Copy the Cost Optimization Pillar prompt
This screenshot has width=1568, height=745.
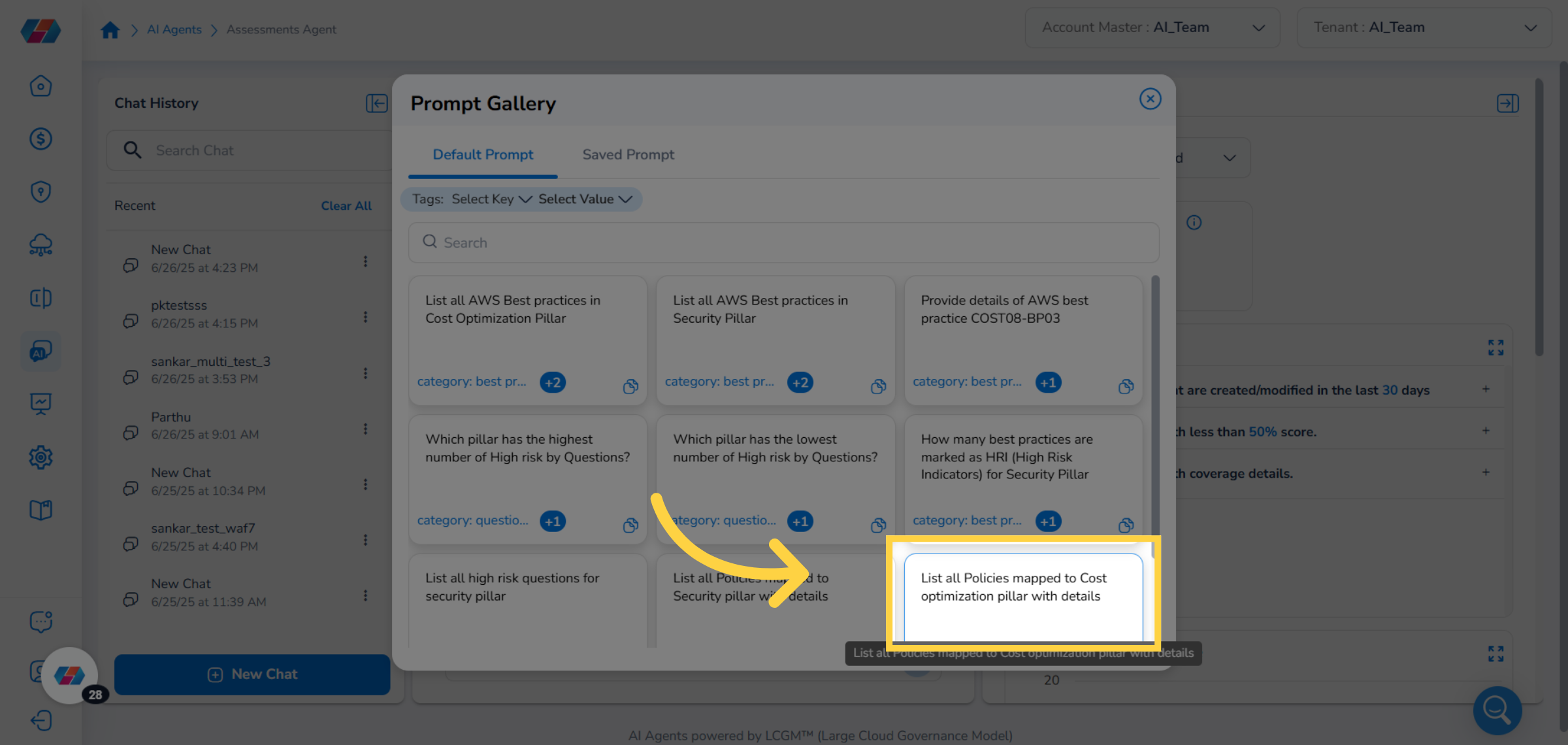630,386
